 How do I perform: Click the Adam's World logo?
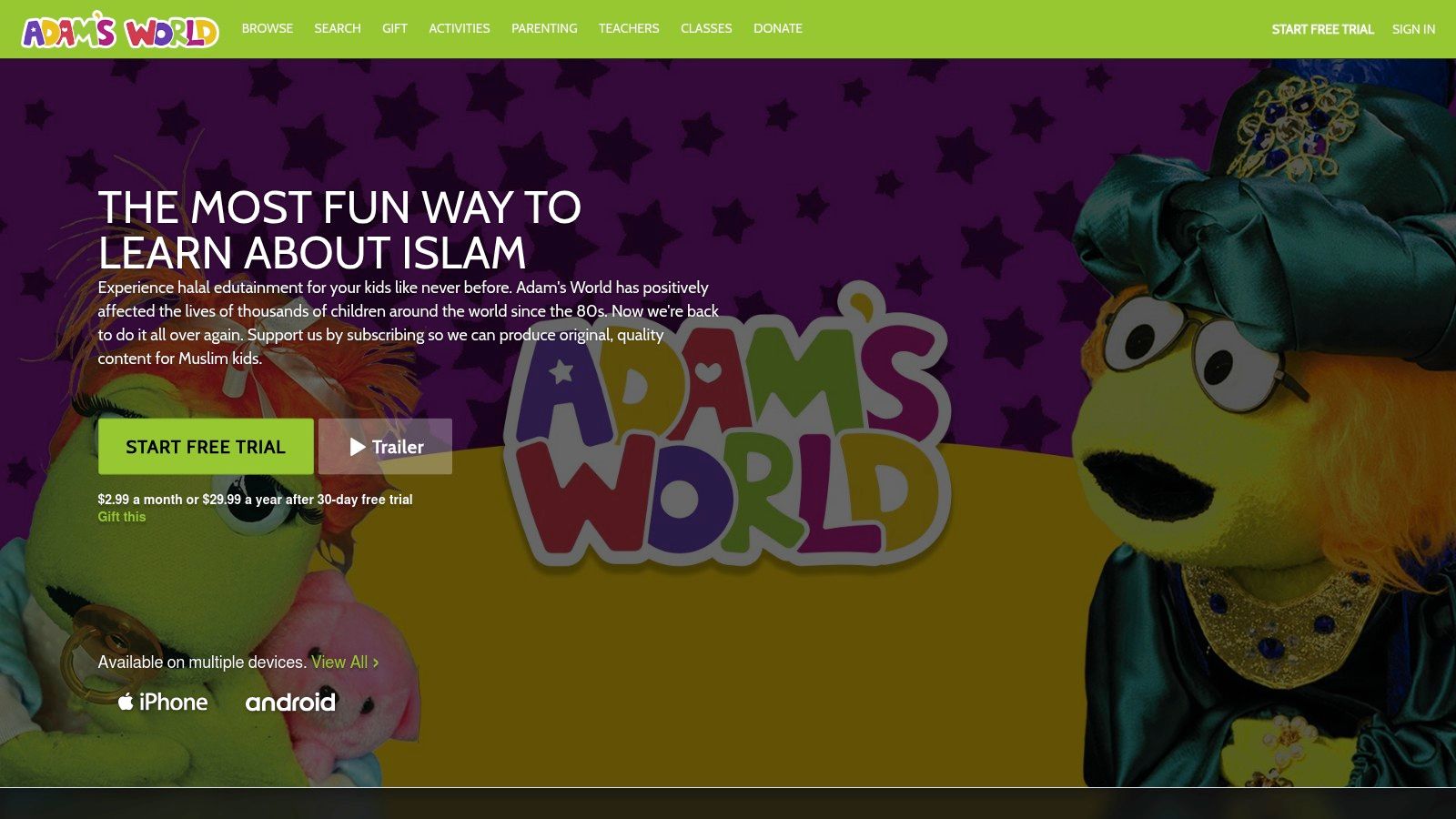118,28
